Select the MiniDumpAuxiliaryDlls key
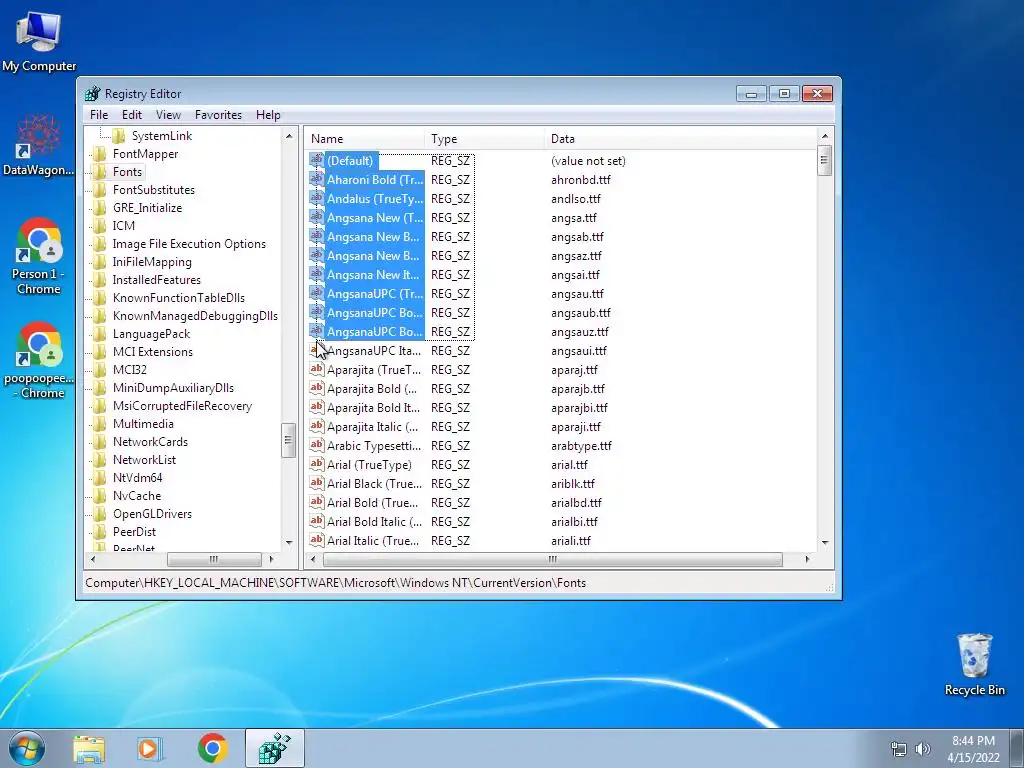This screenshot has height=768, width=1024. tap(173, 388)
